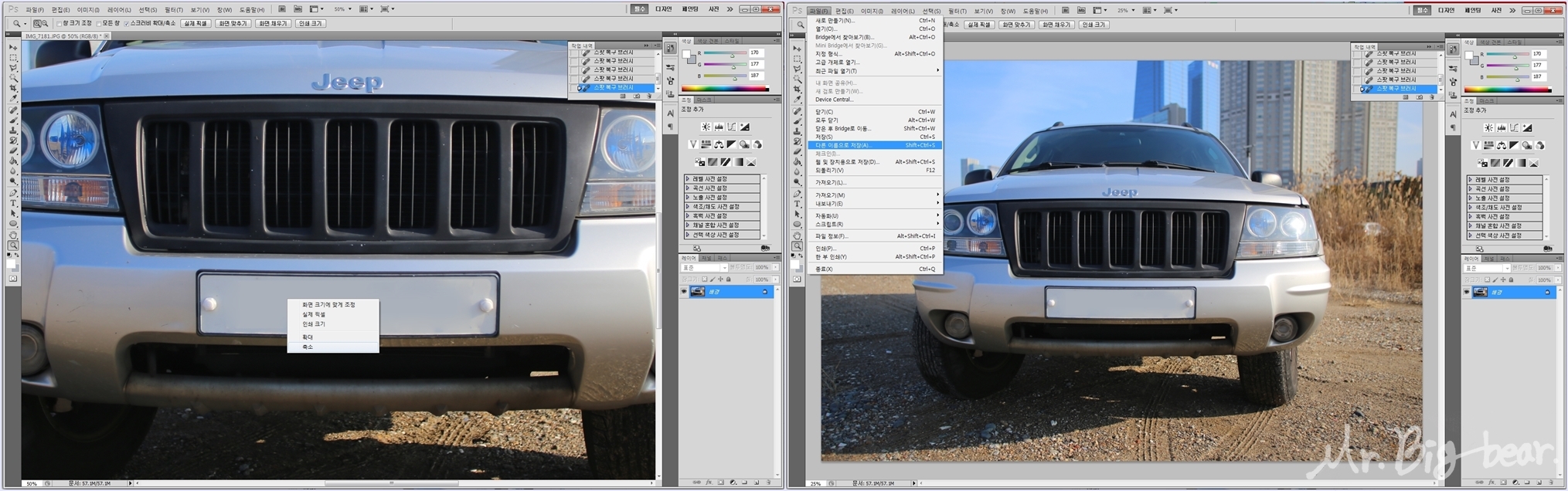Image resolution: width=1568 pixels, height=491 pixels.
Task: Click 화면 채우기 button in right options bar
Action: point(1056,25)
